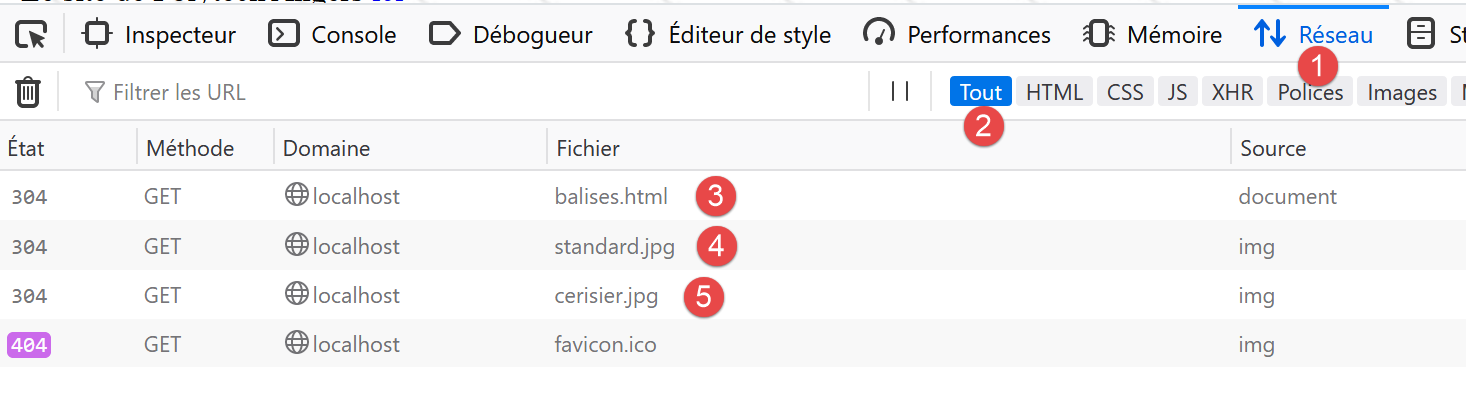Screen dimensions: 1466x401
Task: Click the 404 status badge for favicon.ico
Action: pos(29,345)
